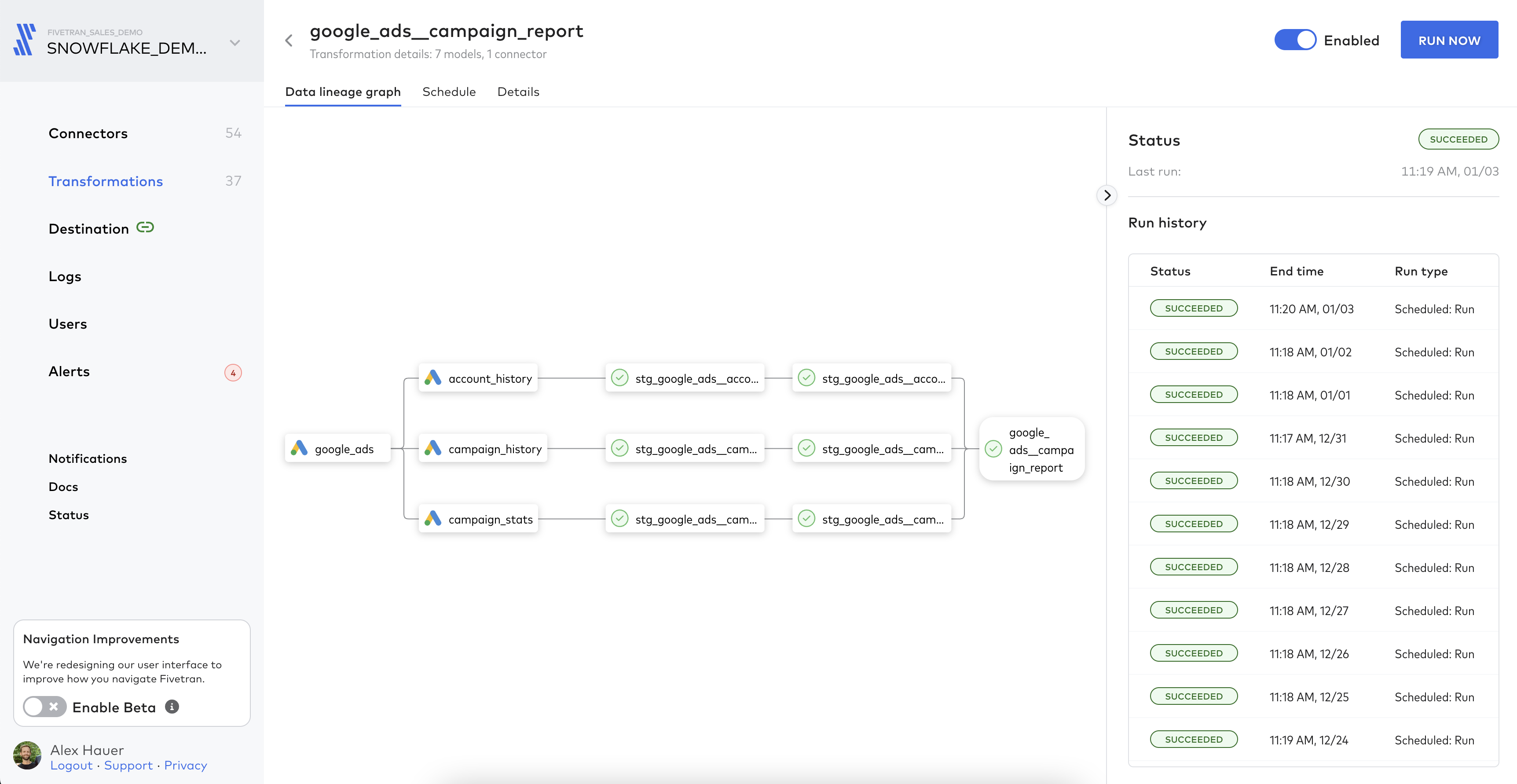
Task: Click the '11:18 AM, 12/30' end time
Action: pos(1310,481)
